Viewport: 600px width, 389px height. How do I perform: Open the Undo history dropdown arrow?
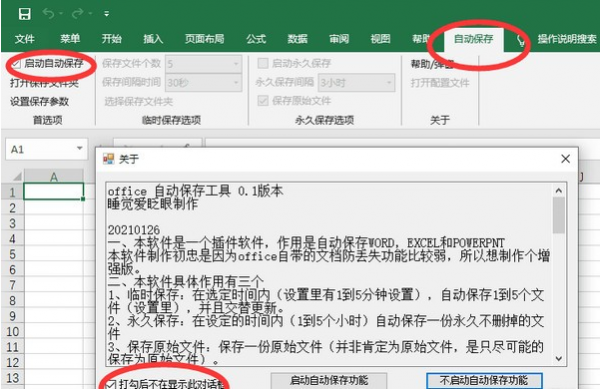61,14
